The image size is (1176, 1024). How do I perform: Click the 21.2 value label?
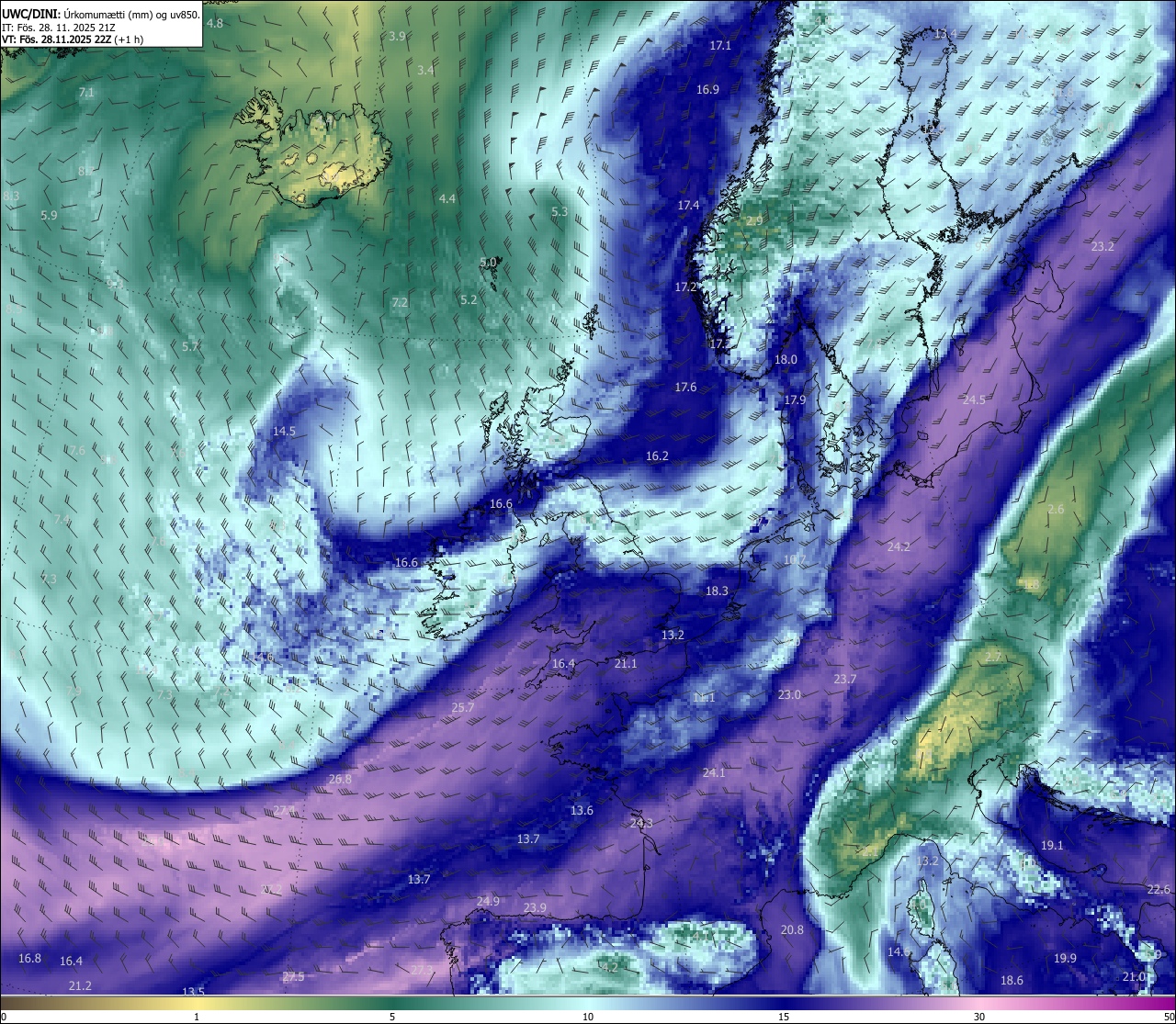pos(80,986)
